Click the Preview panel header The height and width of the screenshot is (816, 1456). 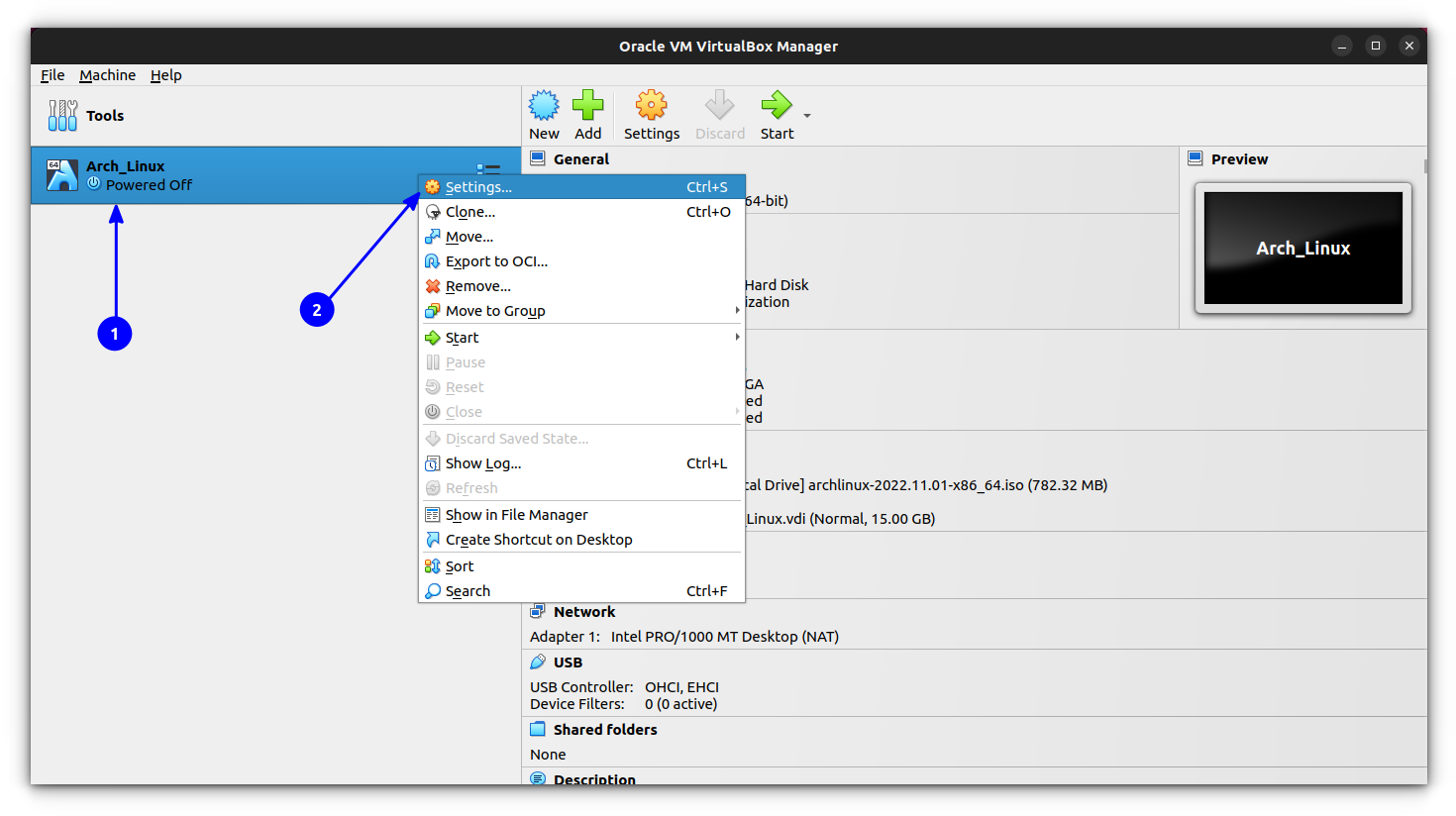point(1239,159)
